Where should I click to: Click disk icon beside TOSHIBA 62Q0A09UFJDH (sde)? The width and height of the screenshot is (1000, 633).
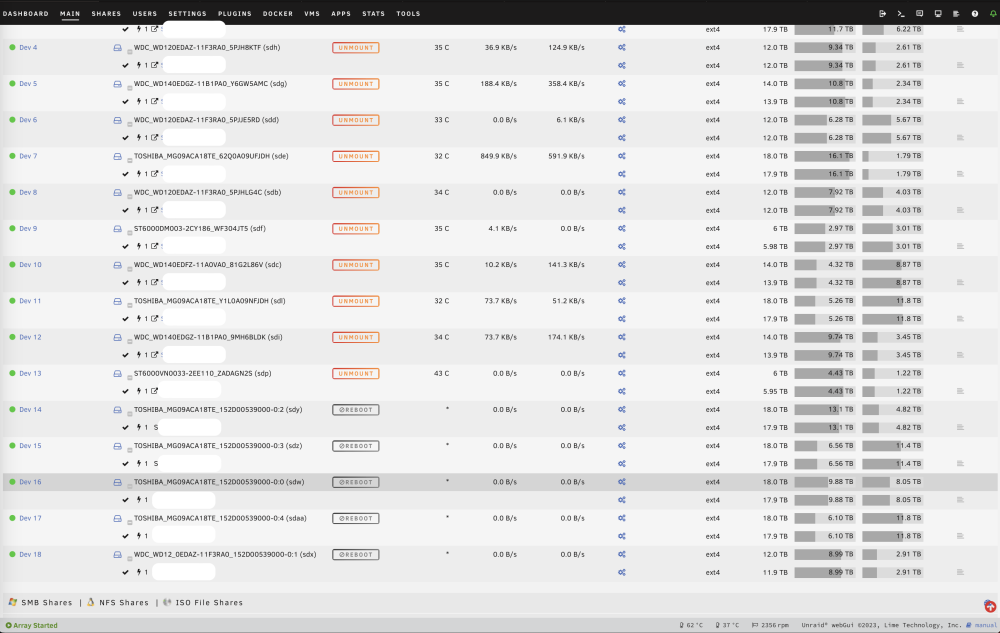click(x=117, y=156)
